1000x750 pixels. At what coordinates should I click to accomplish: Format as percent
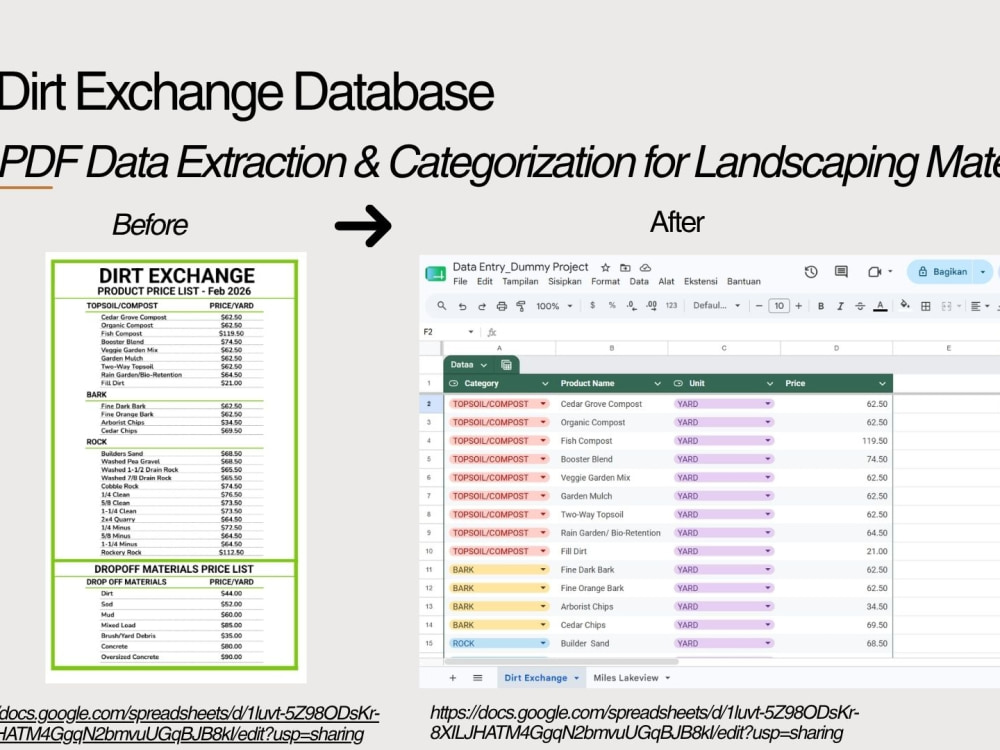pyautogui.click(x=612, y=305)
